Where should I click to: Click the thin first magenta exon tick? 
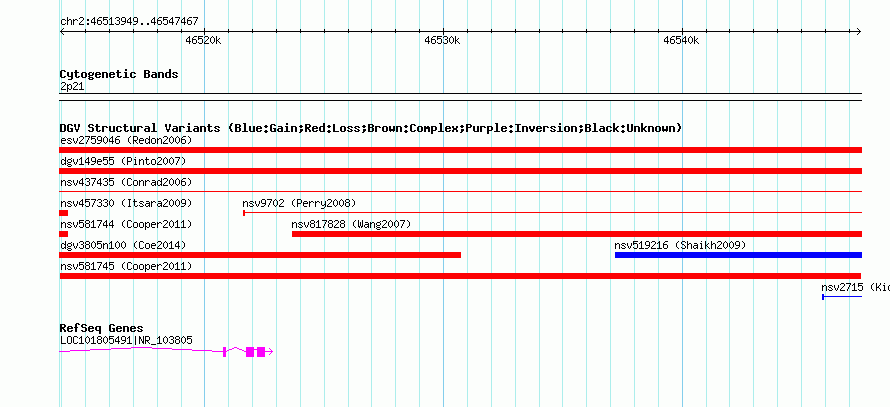tap(225, 352)
